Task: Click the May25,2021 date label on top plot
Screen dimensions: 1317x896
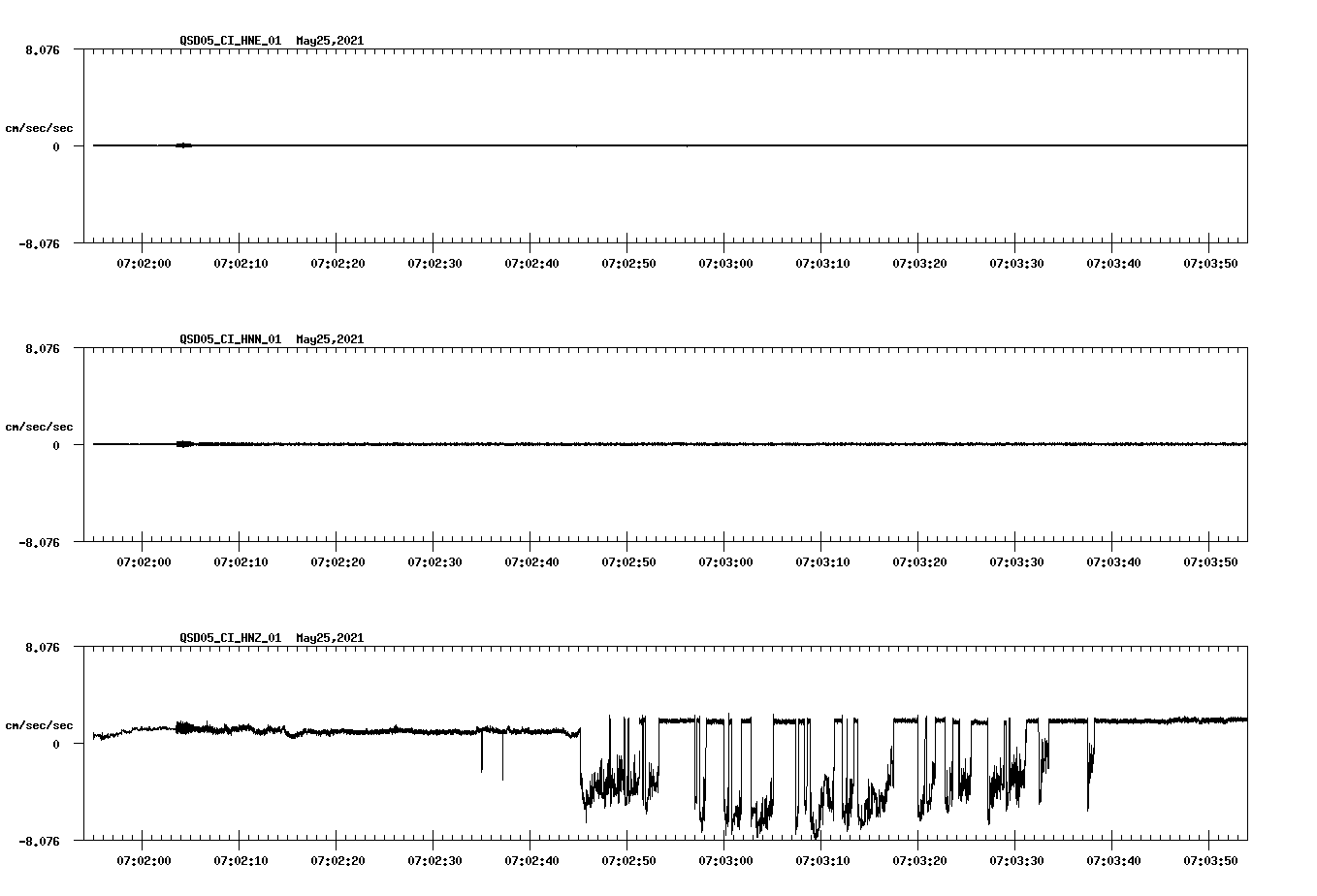Action: (328, 42)
